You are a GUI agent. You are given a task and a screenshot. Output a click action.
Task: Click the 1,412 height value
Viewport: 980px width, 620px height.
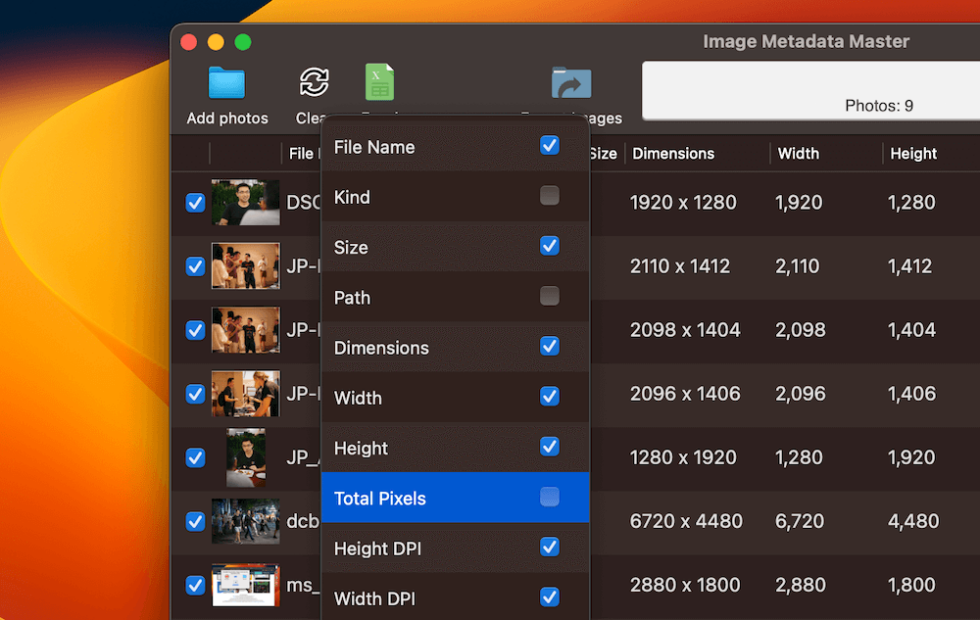pyautogui.click(x=910, y=266)
